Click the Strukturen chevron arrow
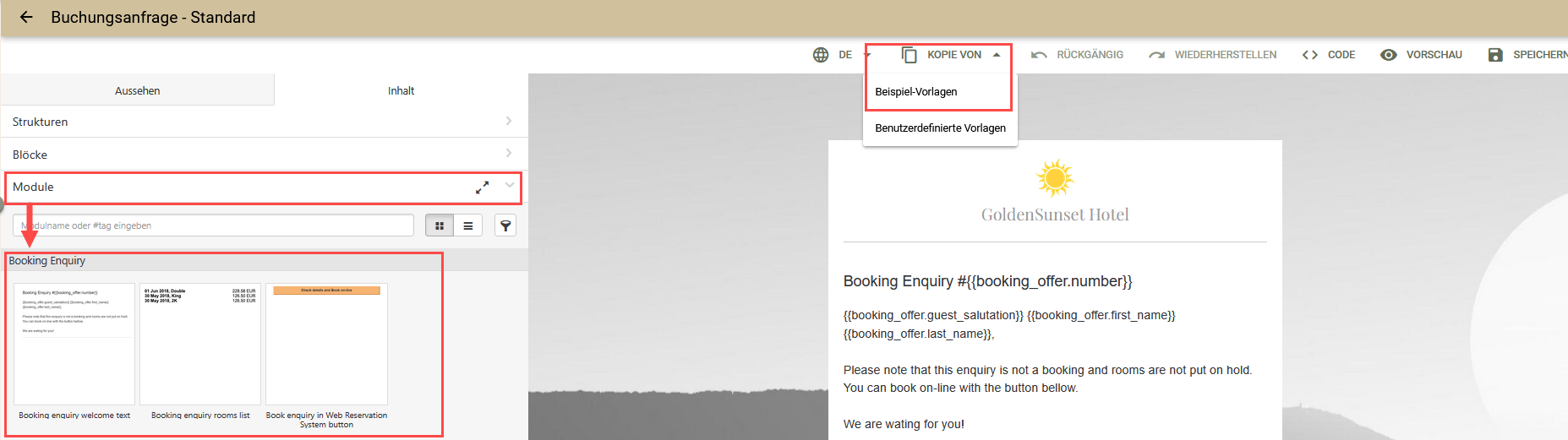The image size is (1568, 440). pyautogui.click(x=508, y=121)
